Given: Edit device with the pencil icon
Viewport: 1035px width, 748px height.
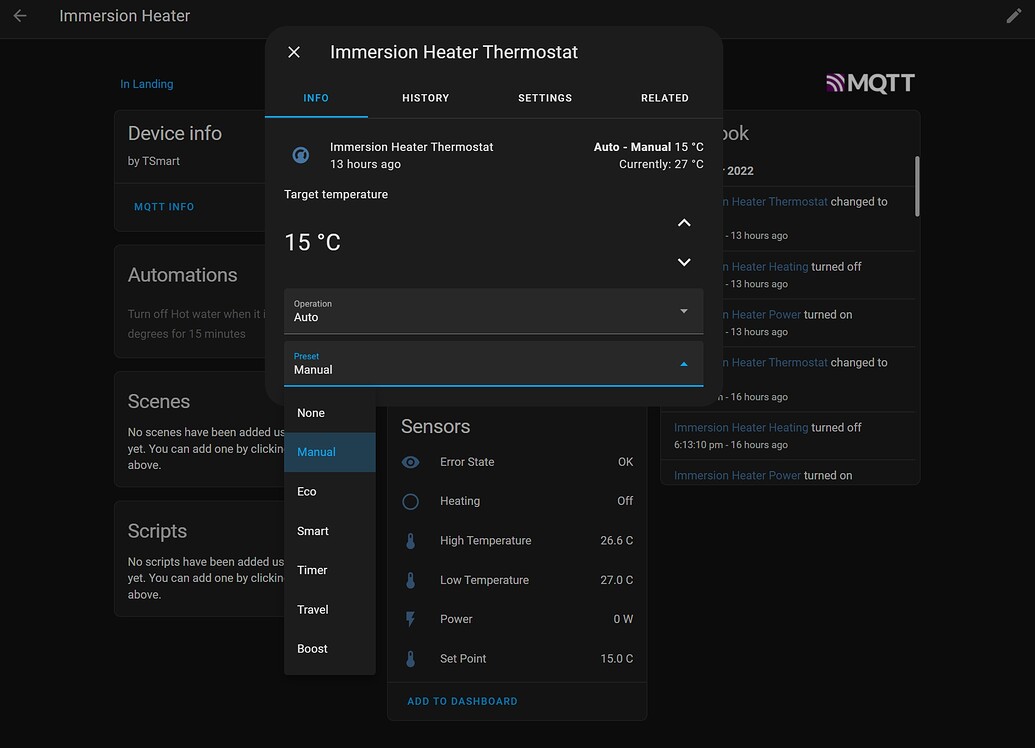Looking at the screenshot, I should [x=1014, y=16].
